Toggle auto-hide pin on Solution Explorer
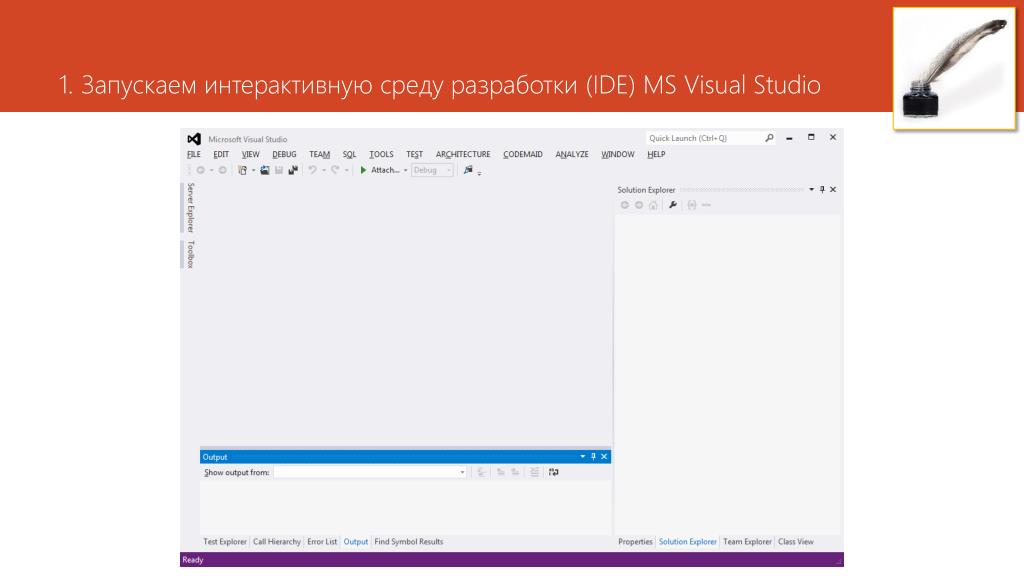The width and height of the screenshot is (1024, 576). 822,189
